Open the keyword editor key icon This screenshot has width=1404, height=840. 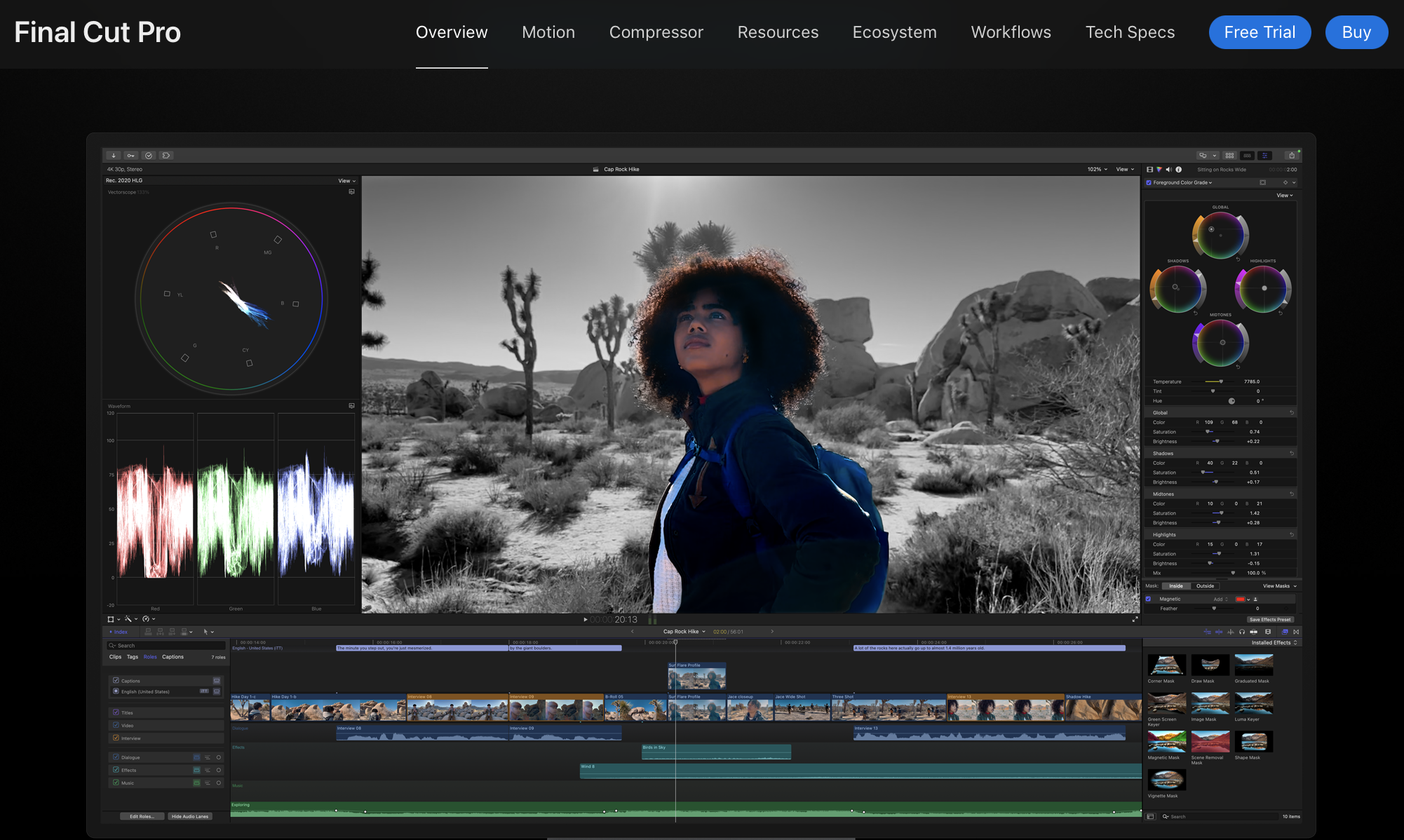[131, 156]
